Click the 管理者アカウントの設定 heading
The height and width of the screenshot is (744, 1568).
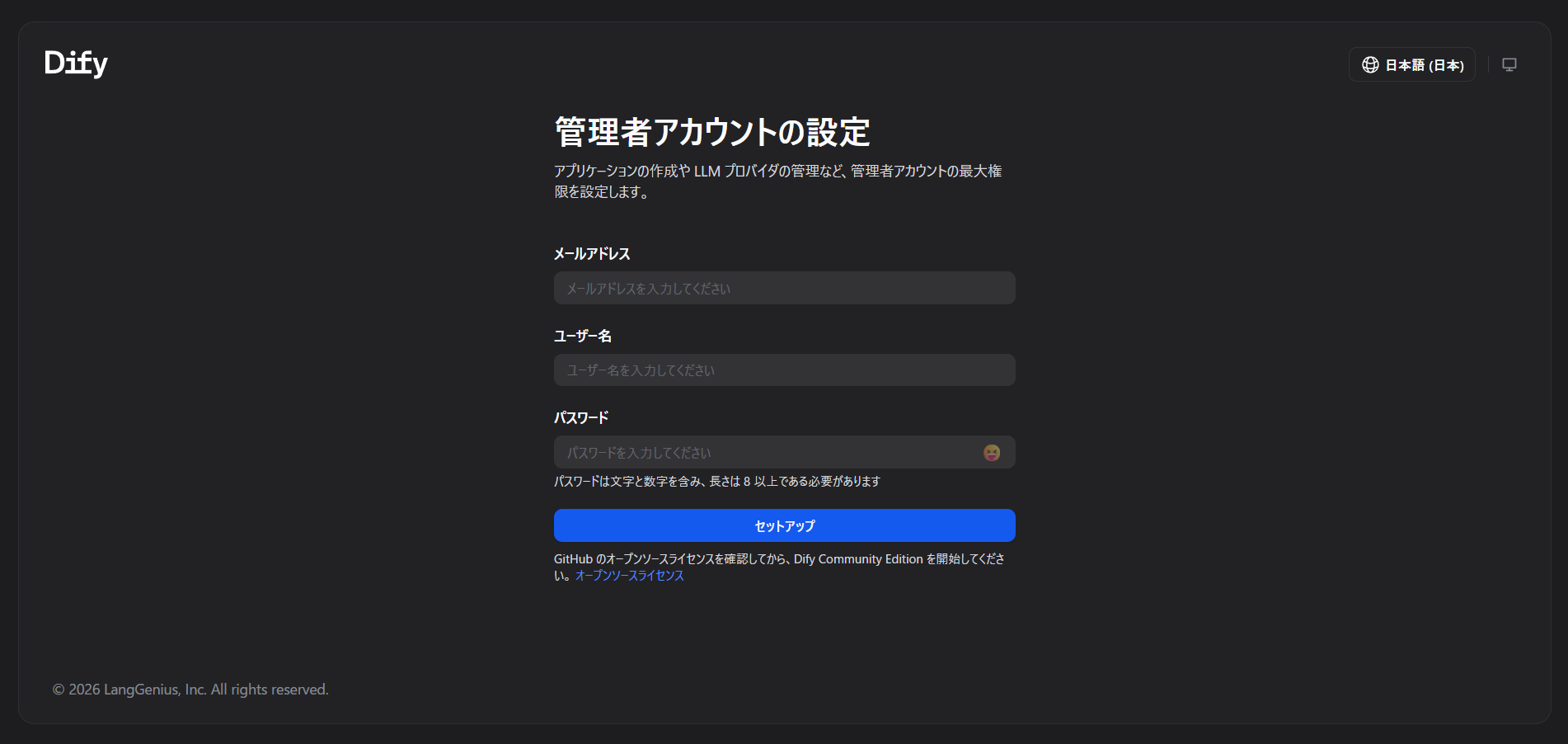(712, 132)
